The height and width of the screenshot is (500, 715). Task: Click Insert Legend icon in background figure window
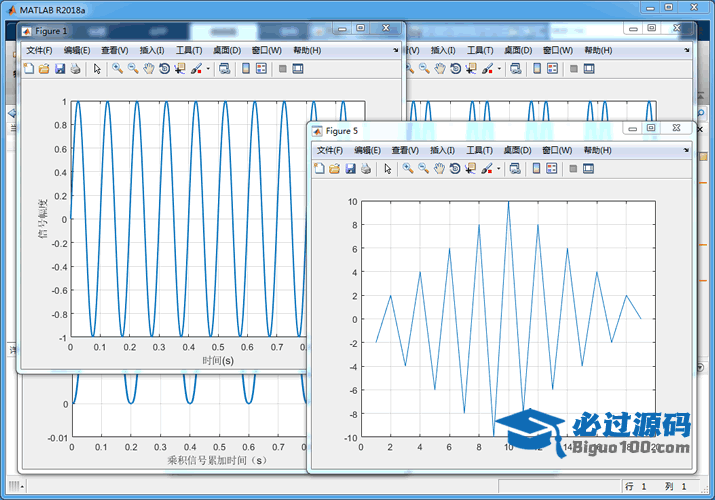[552, 69]
